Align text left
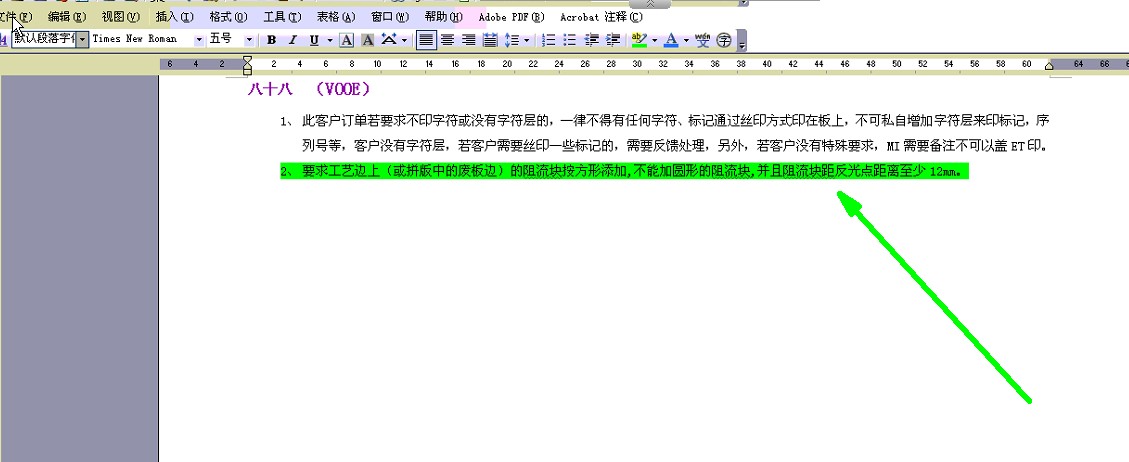The width and height of the screenshot is (1129, 462). (x=427, y=40)
